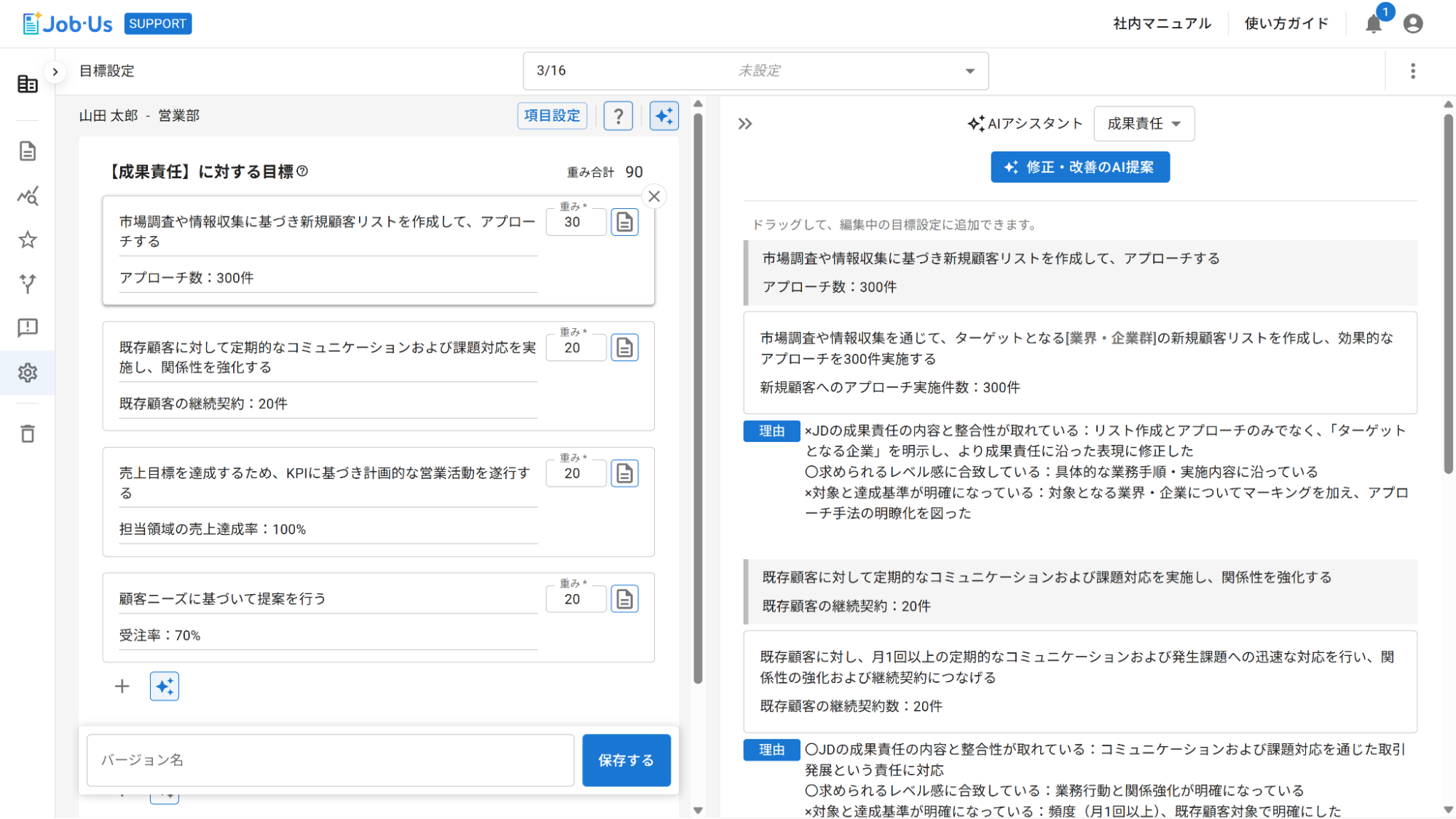Click the feedback speech bubble sidebar icon
The height and width of the screenshot is (819, 1456).
(28, 328)
